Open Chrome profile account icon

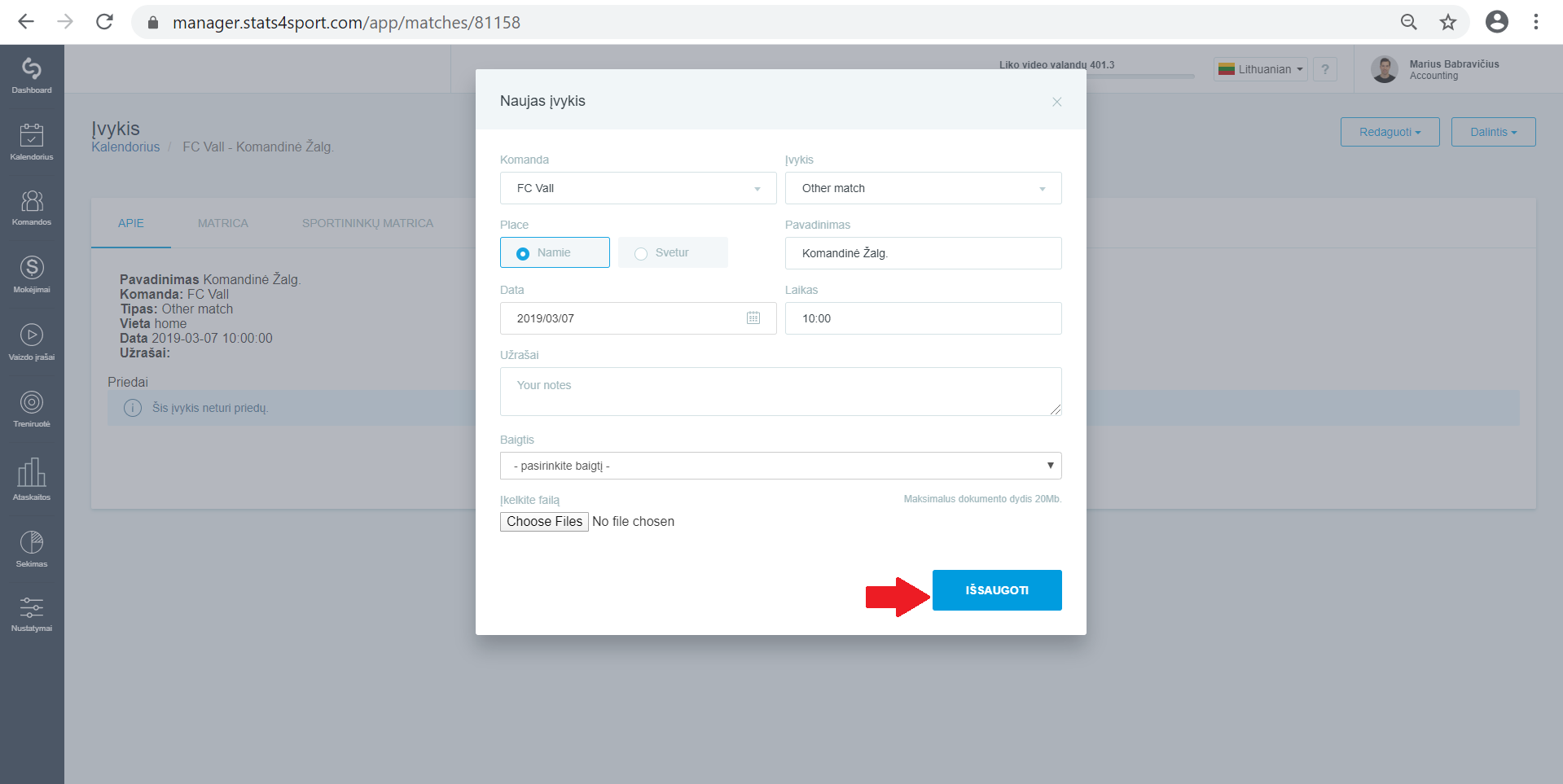[1497, 22]
